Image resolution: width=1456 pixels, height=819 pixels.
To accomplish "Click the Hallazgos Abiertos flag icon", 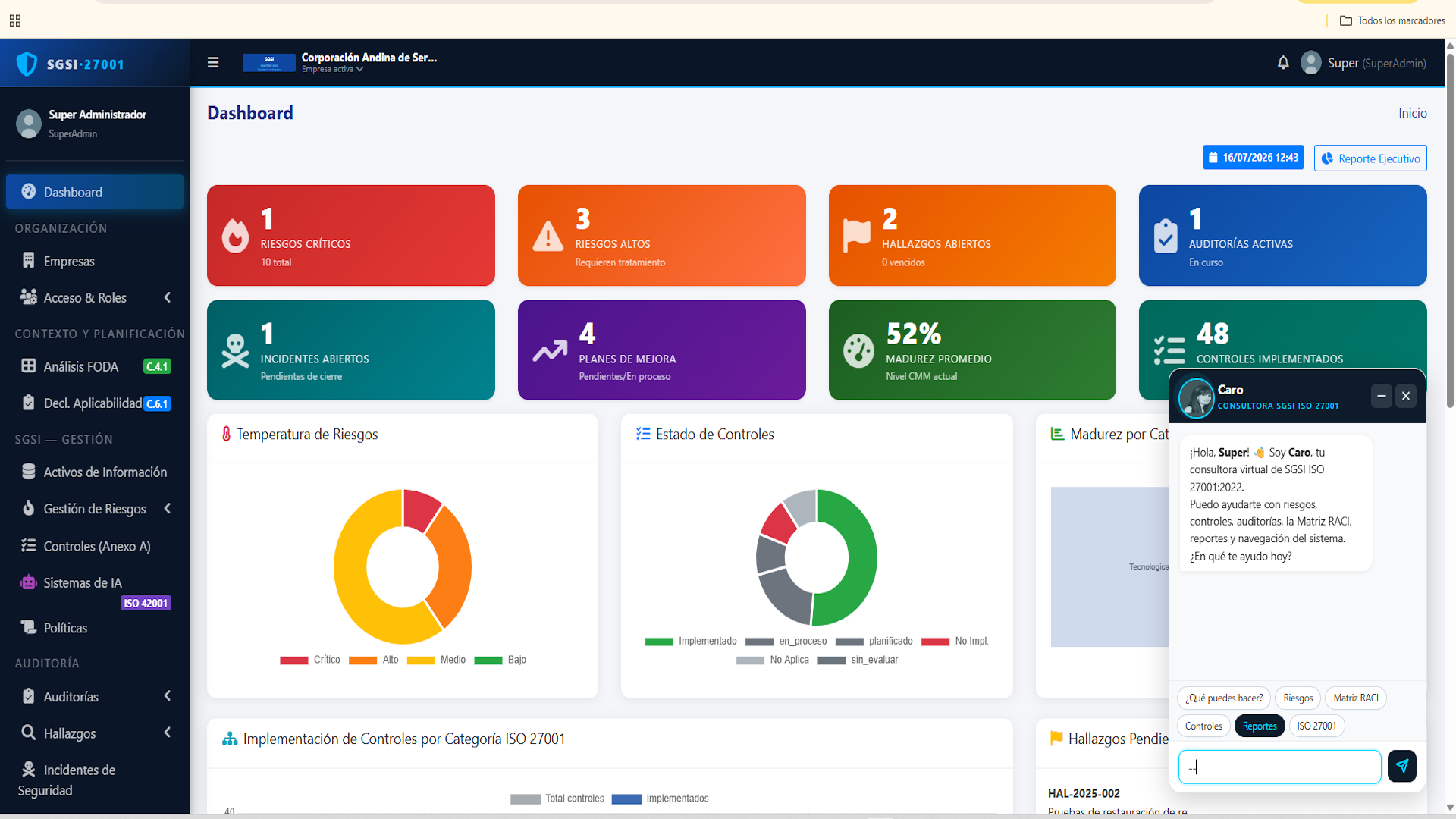I will (857, 236).
